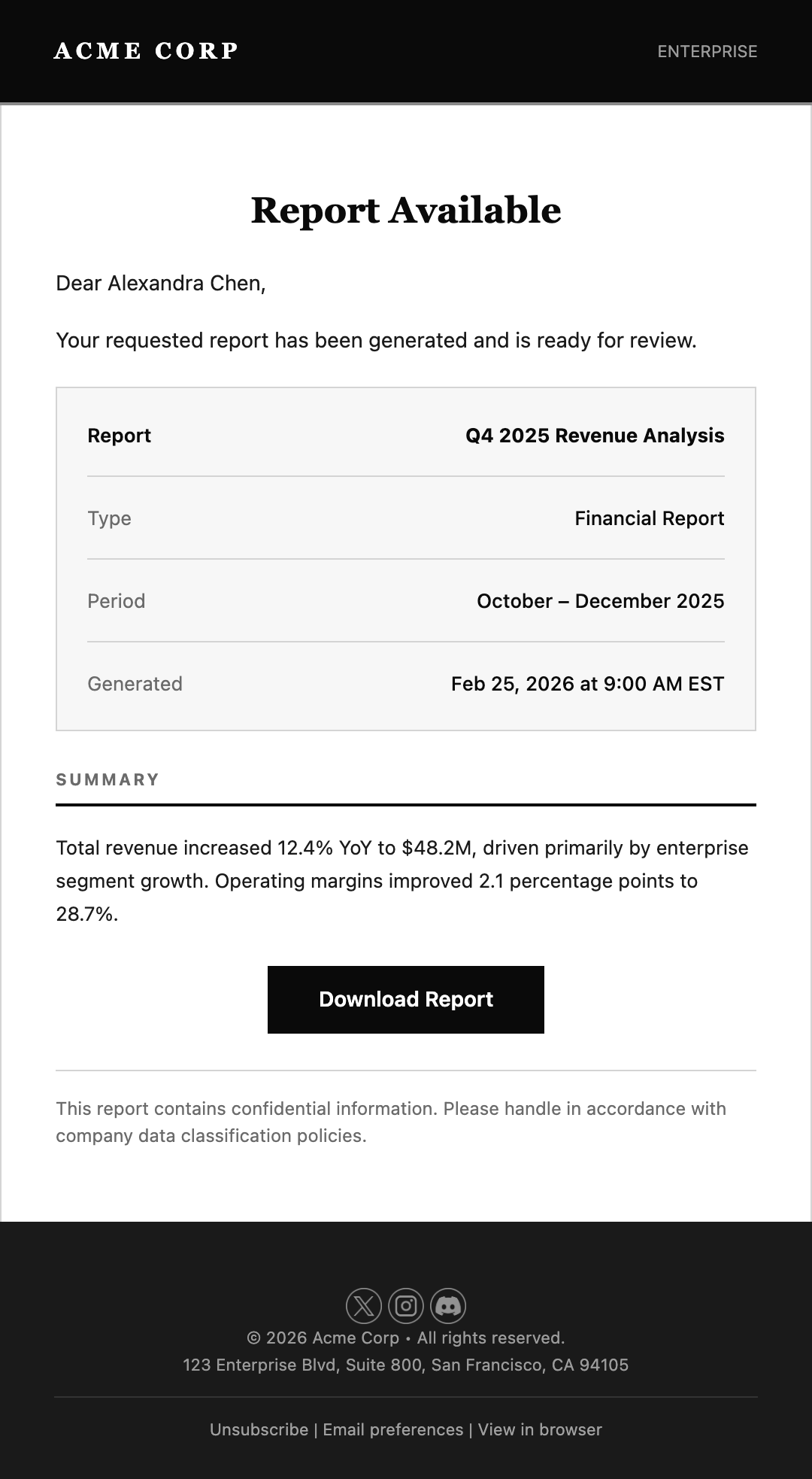Click the ENTERPRISE label in the header

click(707, 51)
